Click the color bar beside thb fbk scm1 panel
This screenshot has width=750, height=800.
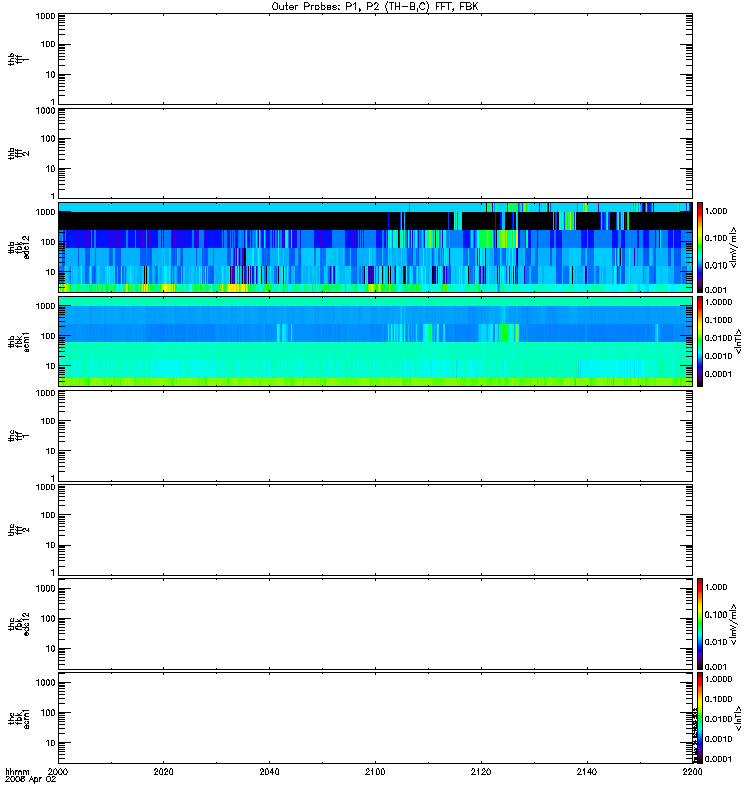click(700, 341)
